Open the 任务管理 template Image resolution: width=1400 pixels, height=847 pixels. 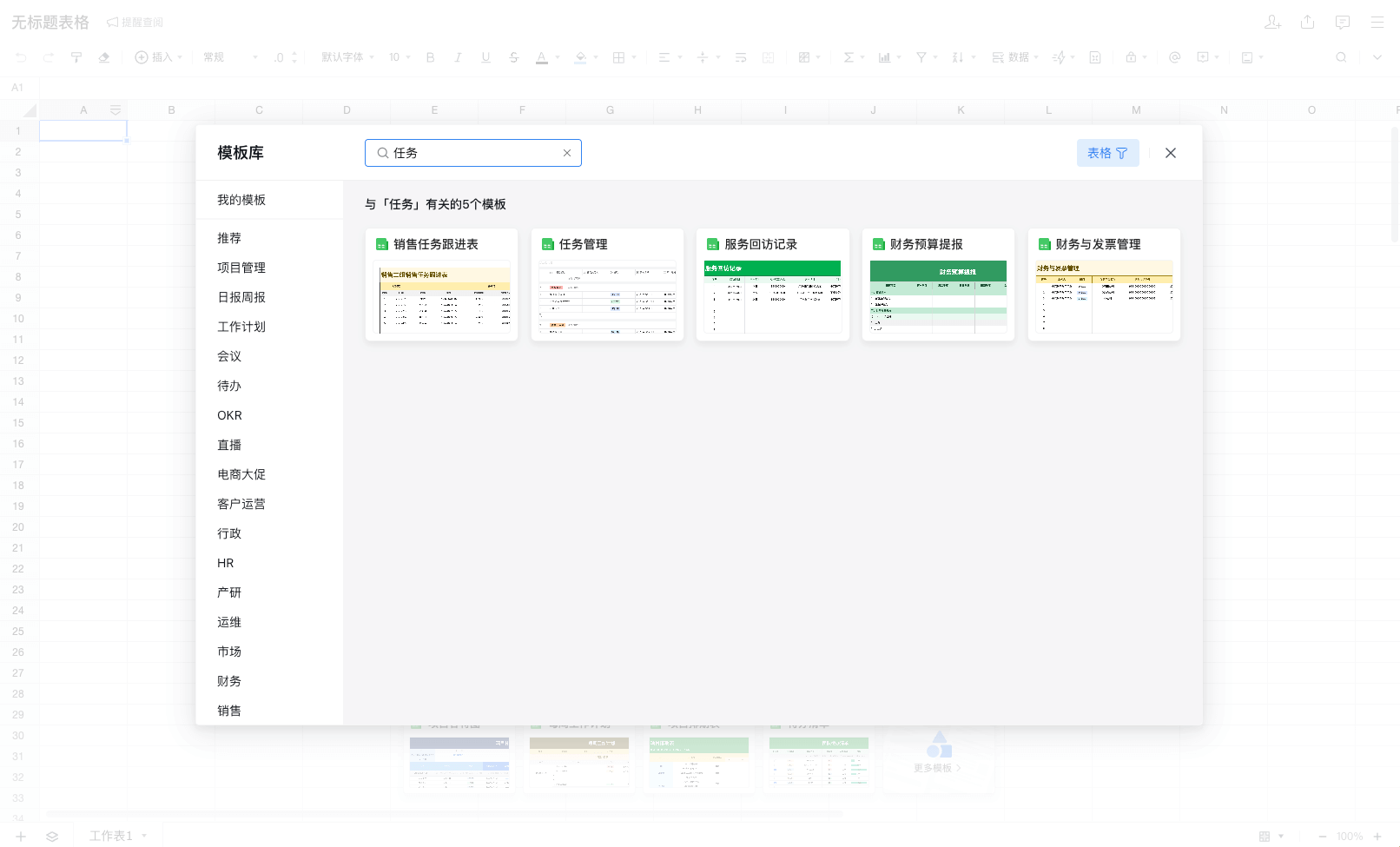(607, 285)
